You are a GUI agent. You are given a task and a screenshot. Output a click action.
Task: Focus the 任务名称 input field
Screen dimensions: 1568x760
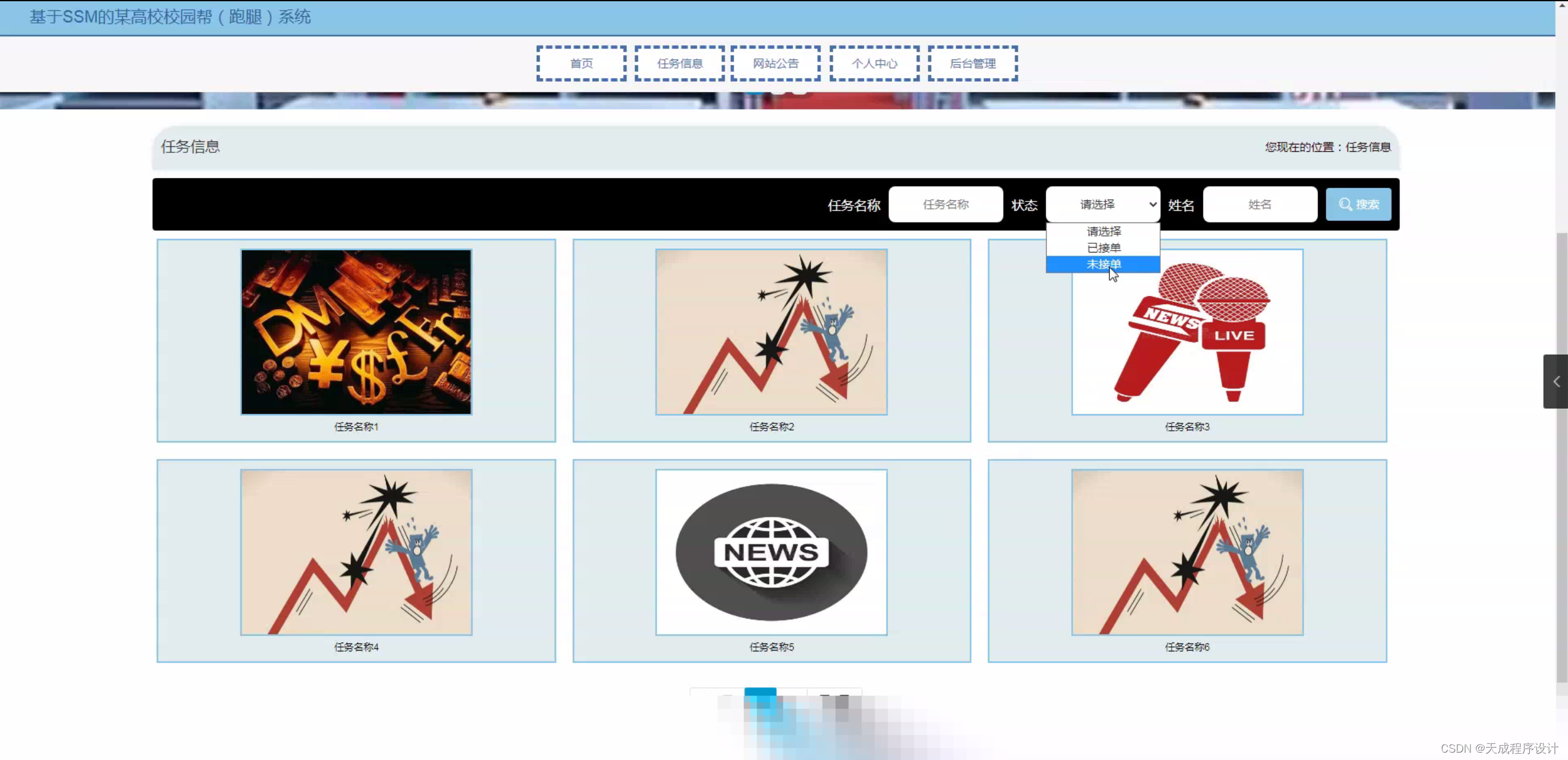945,205
